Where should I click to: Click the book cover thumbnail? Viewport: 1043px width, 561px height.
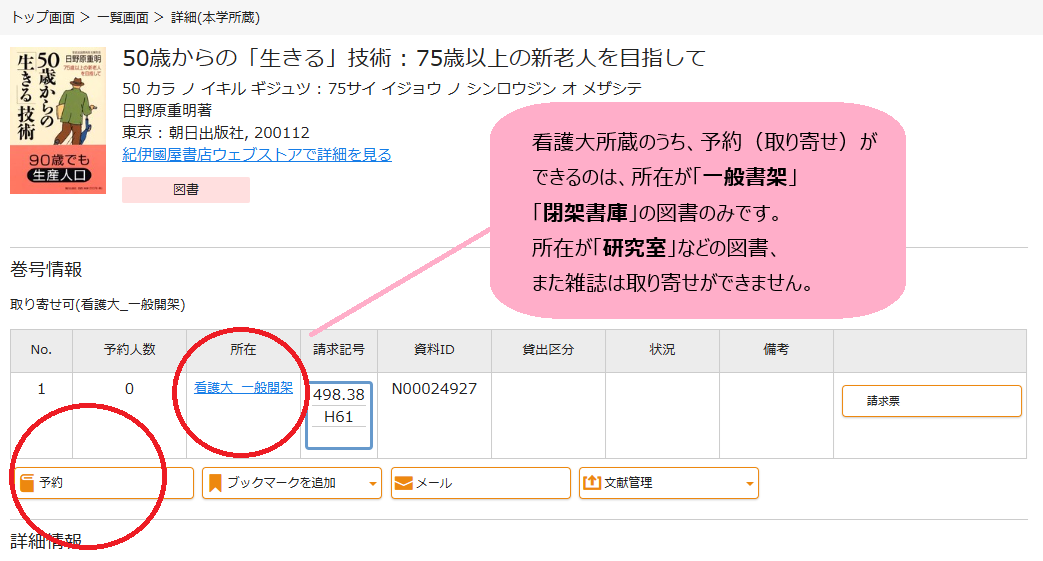point(58,120)
